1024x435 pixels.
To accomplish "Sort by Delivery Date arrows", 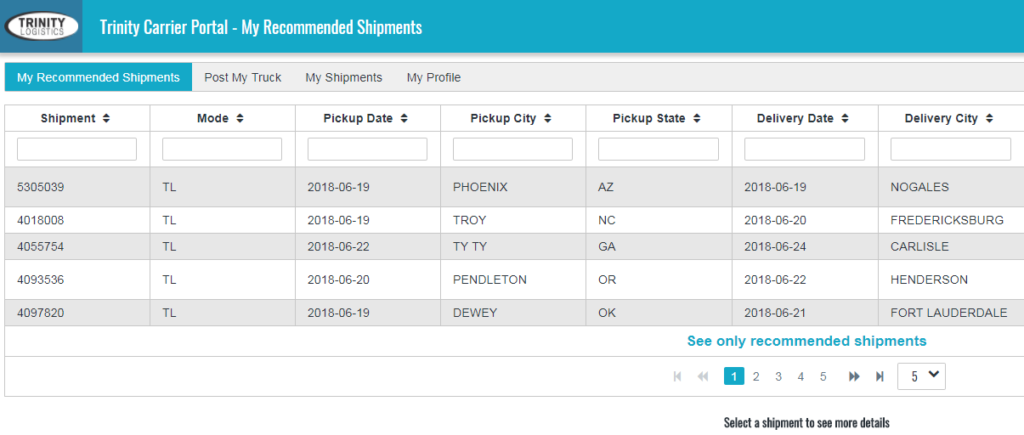I will [x=845, y=119].
